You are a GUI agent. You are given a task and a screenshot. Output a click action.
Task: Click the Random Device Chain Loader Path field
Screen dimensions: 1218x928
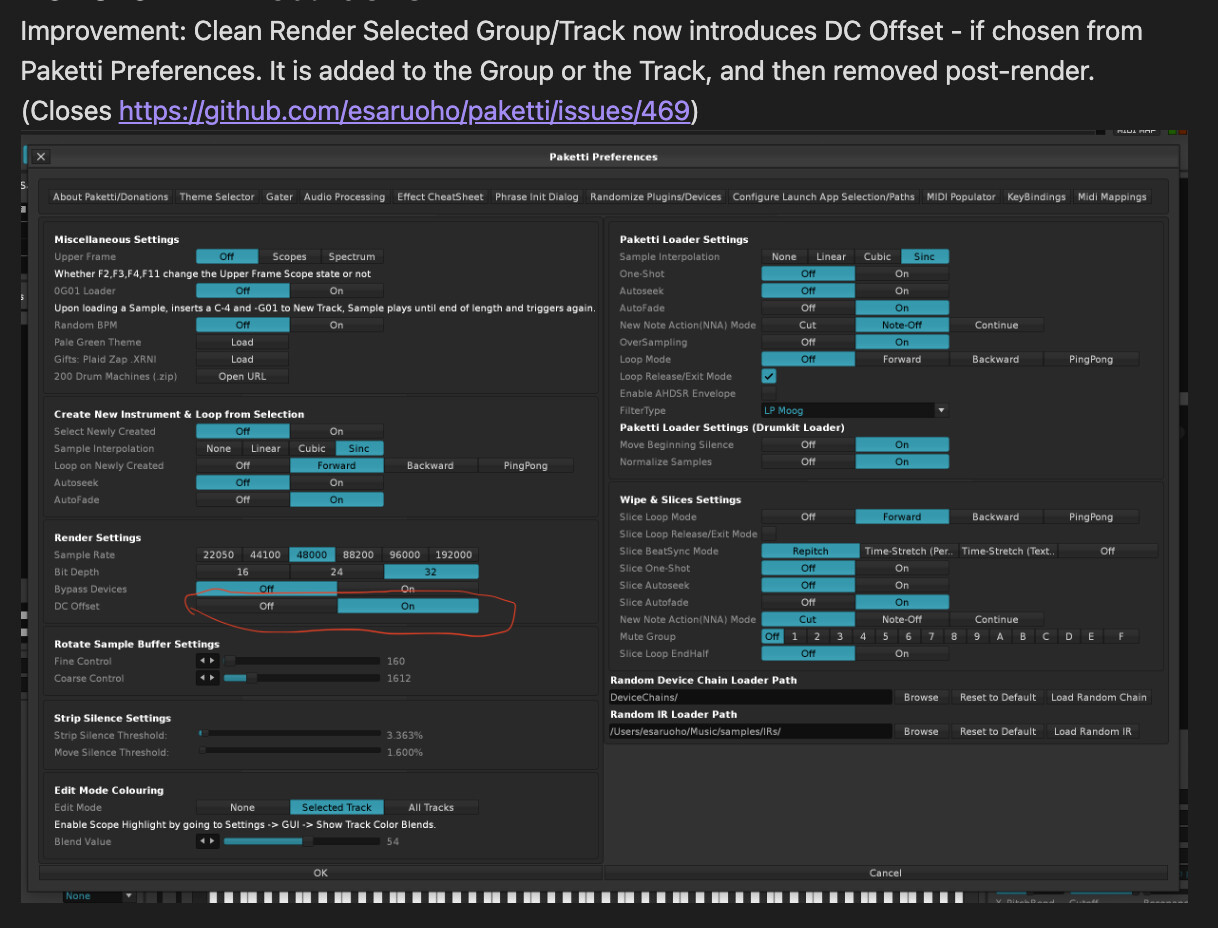point(750,697)
